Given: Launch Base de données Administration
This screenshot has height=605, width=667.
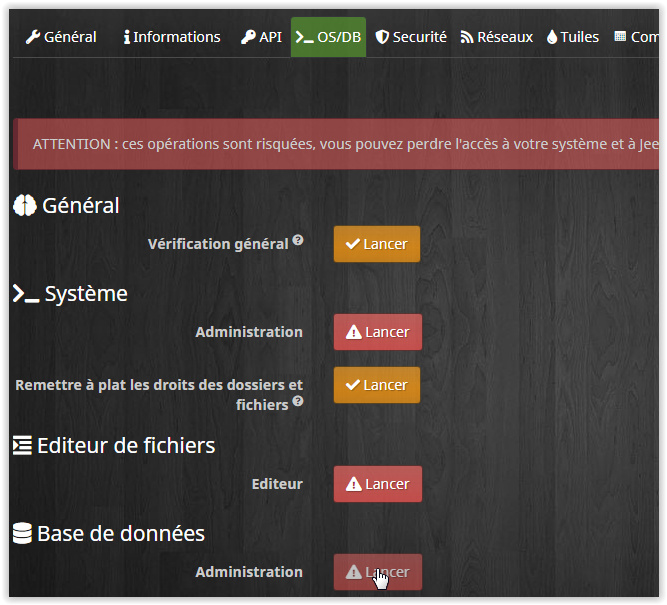Looking at the screenshot, I should (378, 572).
